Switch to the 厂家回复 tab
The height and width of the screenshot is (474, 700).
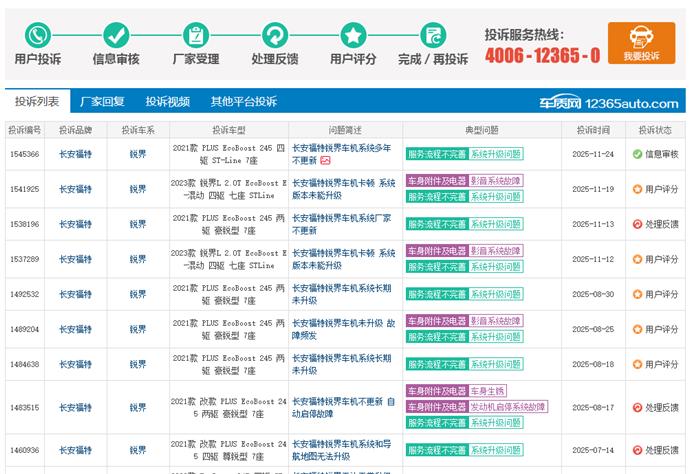pyautogui.click(x=102, y=102)
